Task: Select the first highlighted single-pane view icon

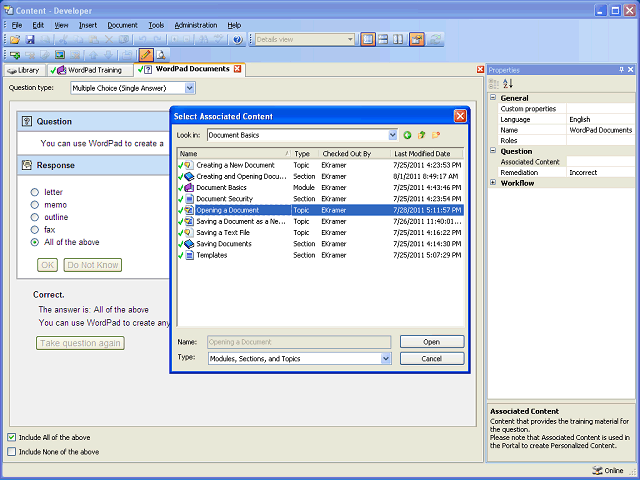Action: click(x=368, y=40)
